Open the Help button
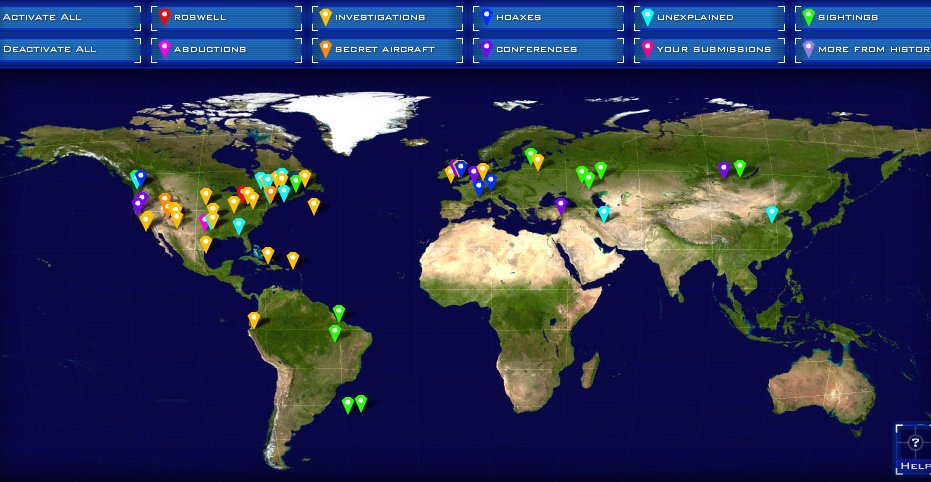931x482 pixels. (x=914, y=449)
